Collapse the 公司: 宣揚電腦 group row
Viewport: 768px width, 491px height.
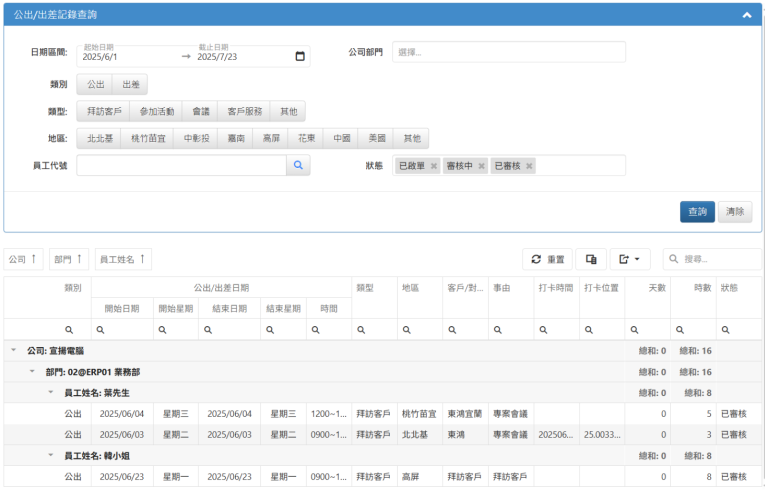pyautogui.click(x=14, y=350)
